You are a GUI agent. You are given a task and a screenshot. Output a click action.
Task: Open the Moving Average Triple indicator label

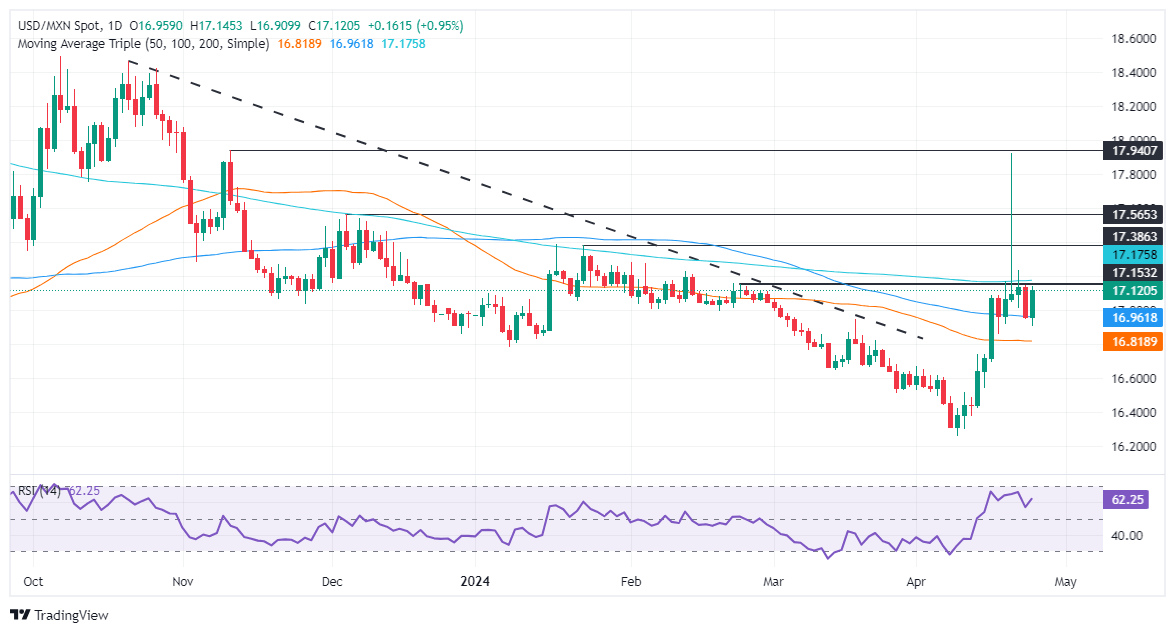pos(143,43)
